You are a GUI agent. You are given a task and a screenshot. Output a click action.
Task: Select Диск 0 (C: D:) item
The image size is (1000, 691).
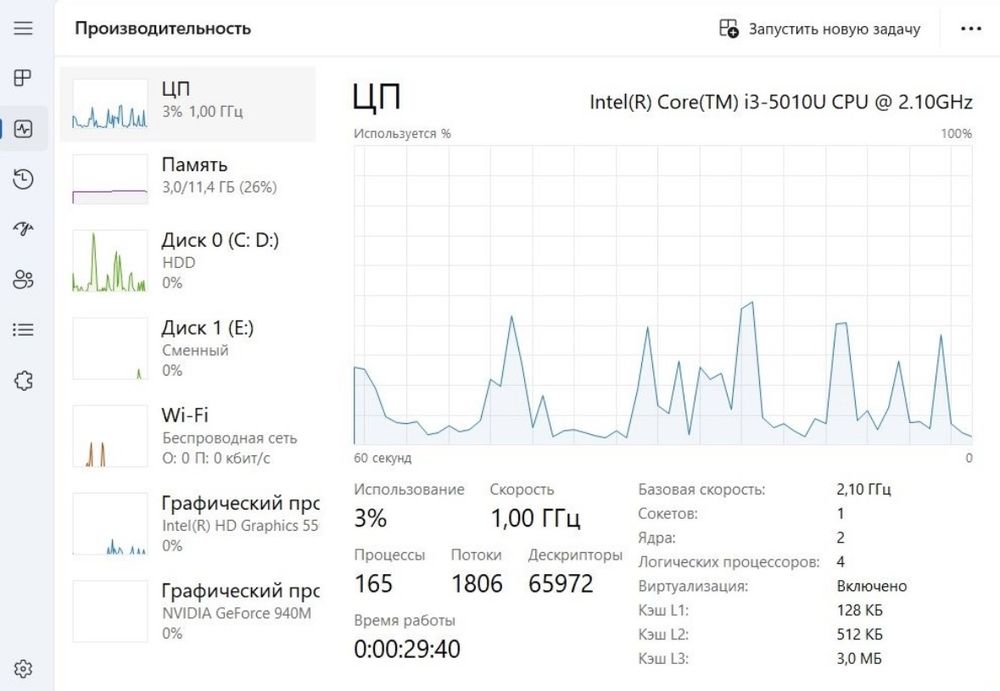point(188,261)
